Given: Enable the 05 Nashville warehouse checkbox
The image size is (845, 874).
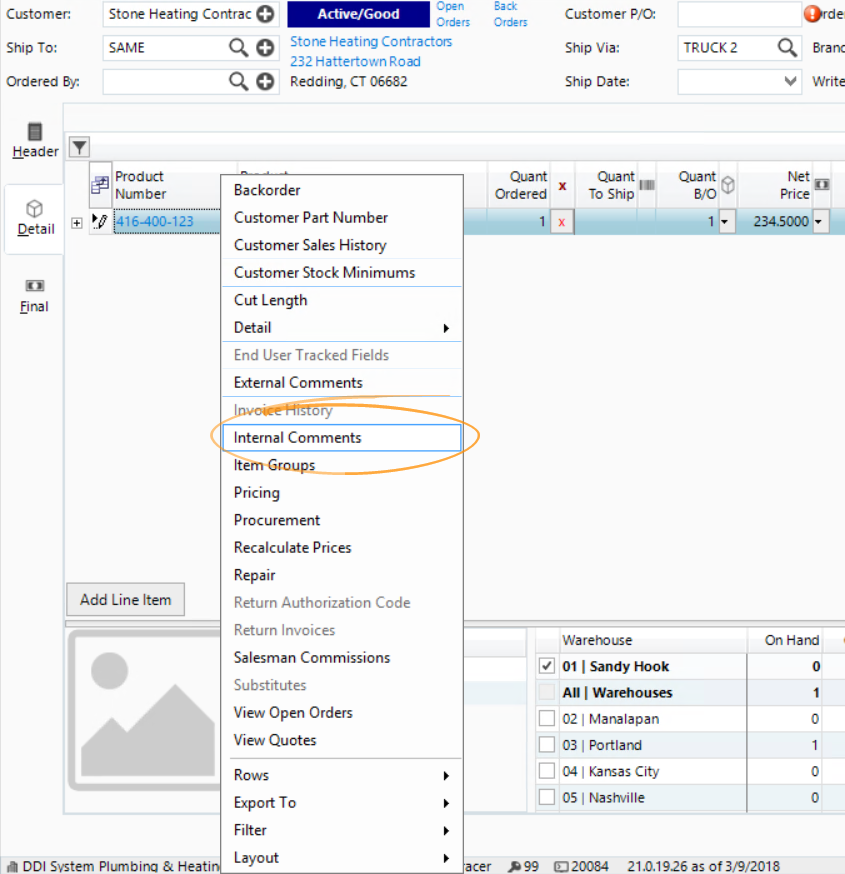Looking at the screenshot, I should pyautogui.click(x=545, y=796).
